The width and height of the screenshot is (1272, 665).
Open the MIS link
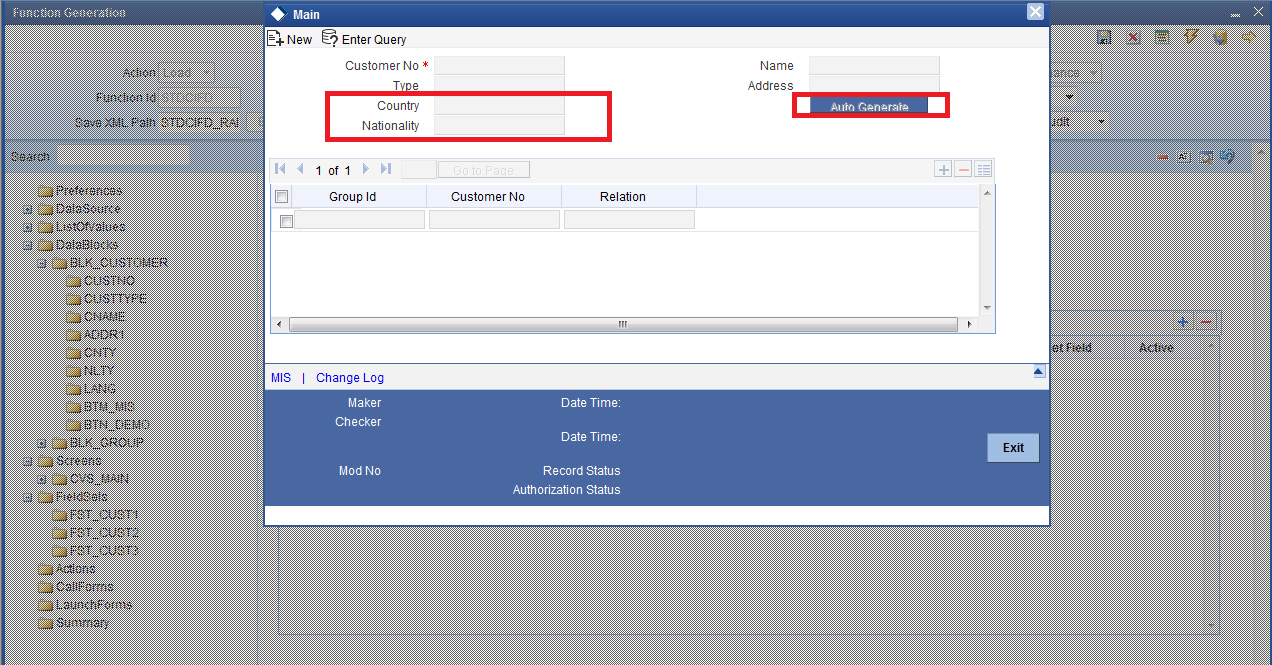(281, 378)
